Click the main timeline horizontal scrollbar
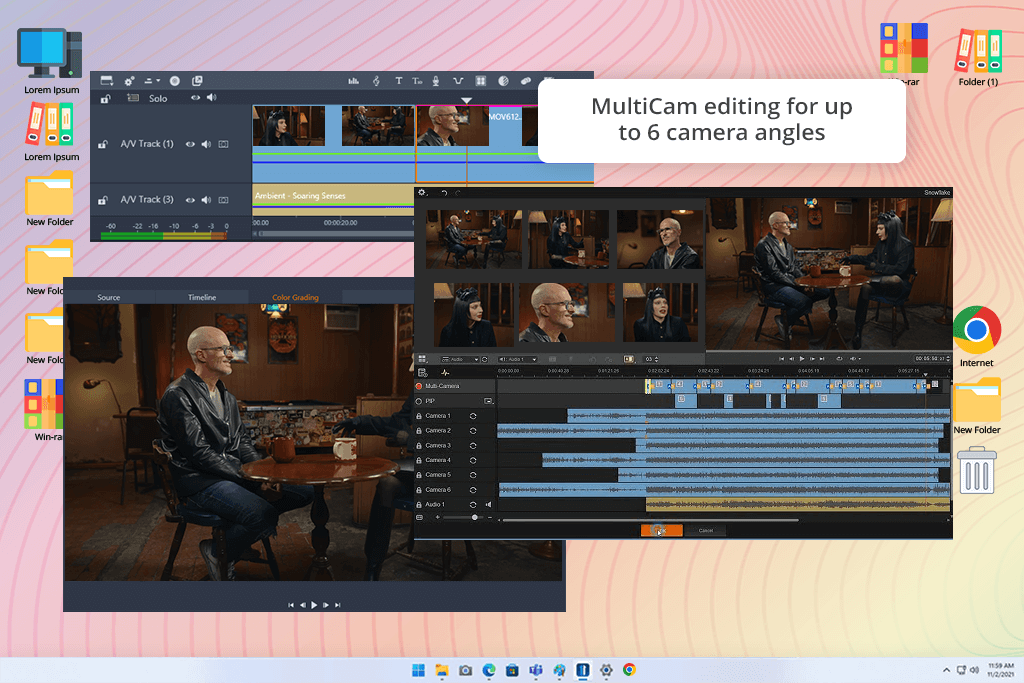Image resolution: width=1024 pixels, height=683 pixels. coord(336,234)
